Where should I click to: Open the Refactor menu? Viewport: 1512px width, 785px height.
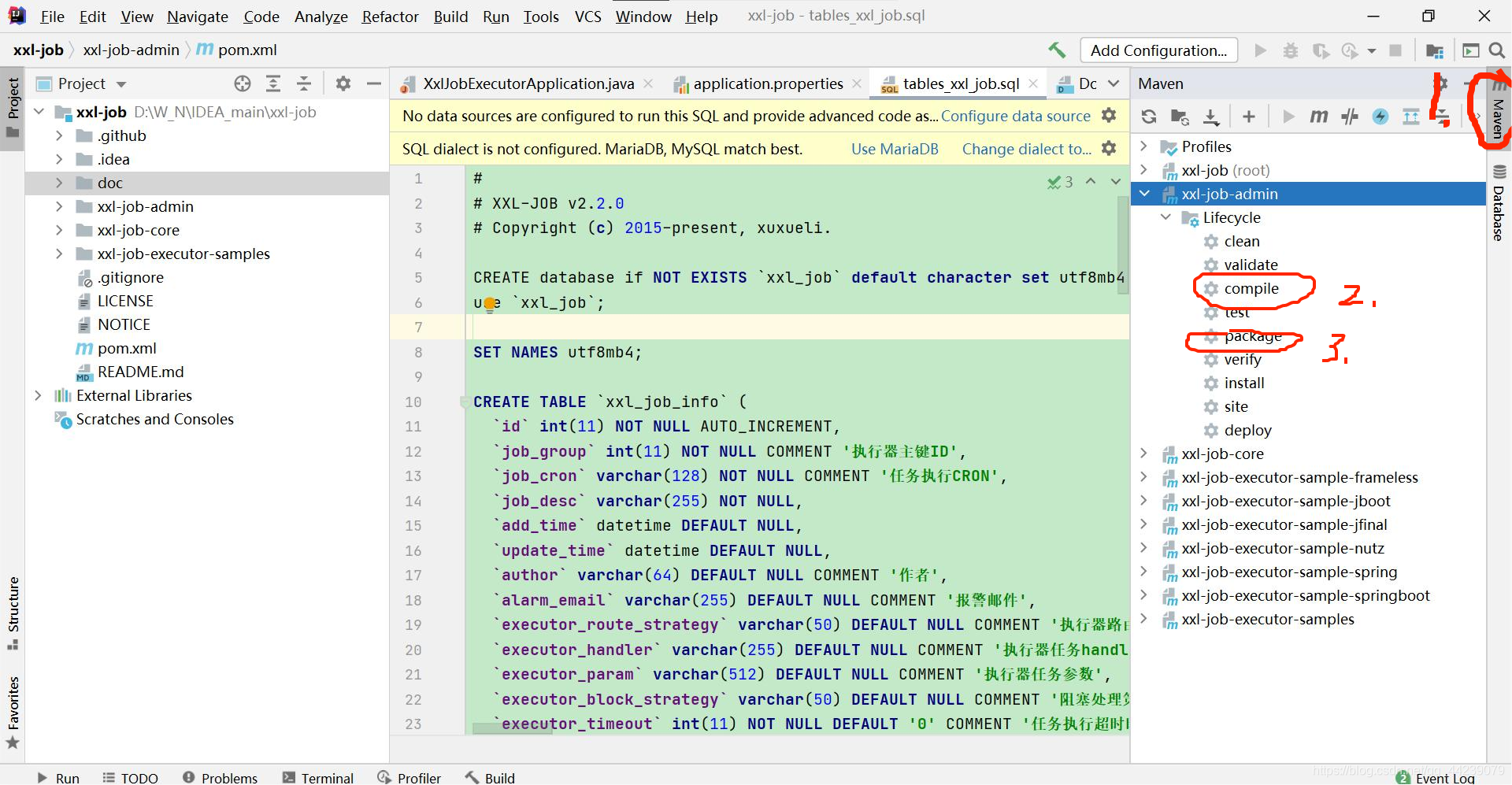[x=390, y=17]
